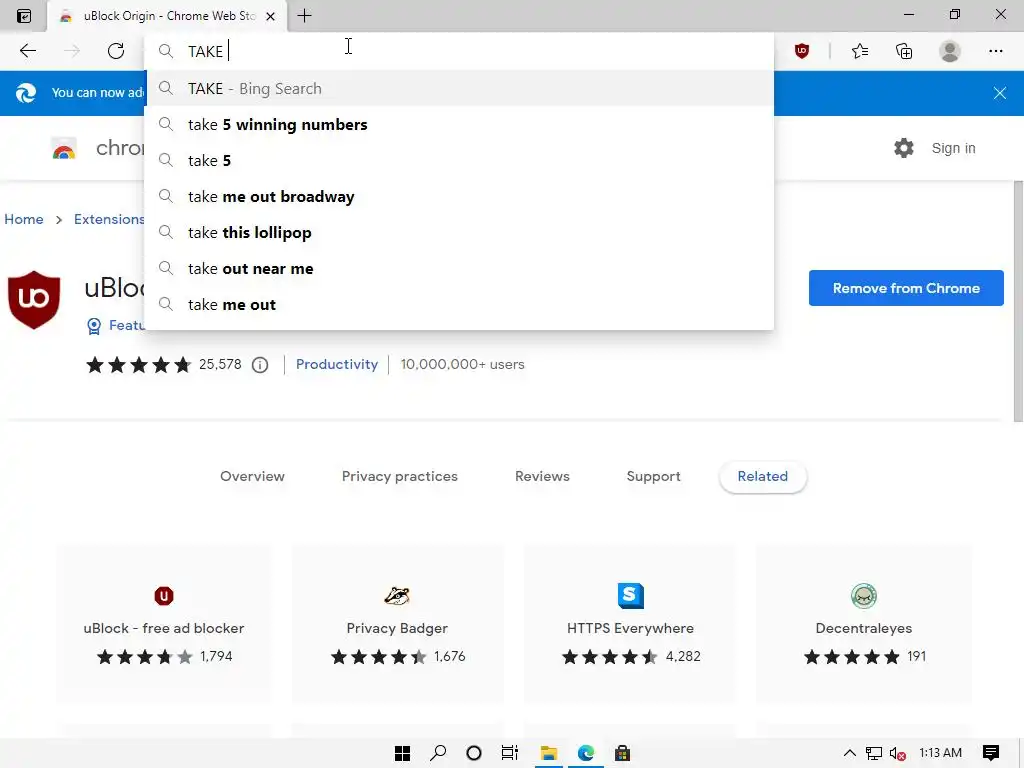Image resolution: width=1024 pixels, height=768 pixels.
Task: Open a new tab with plus icon
Action: point(304,16)
